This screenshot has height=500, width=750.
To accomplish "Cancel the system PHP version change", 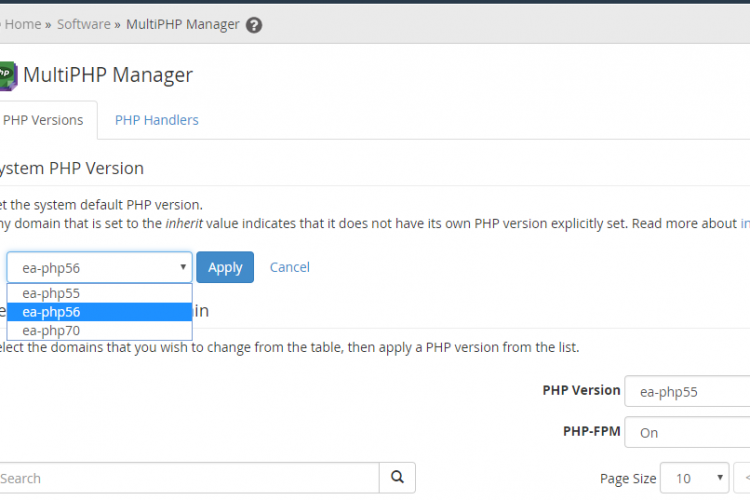I will 289,267.
